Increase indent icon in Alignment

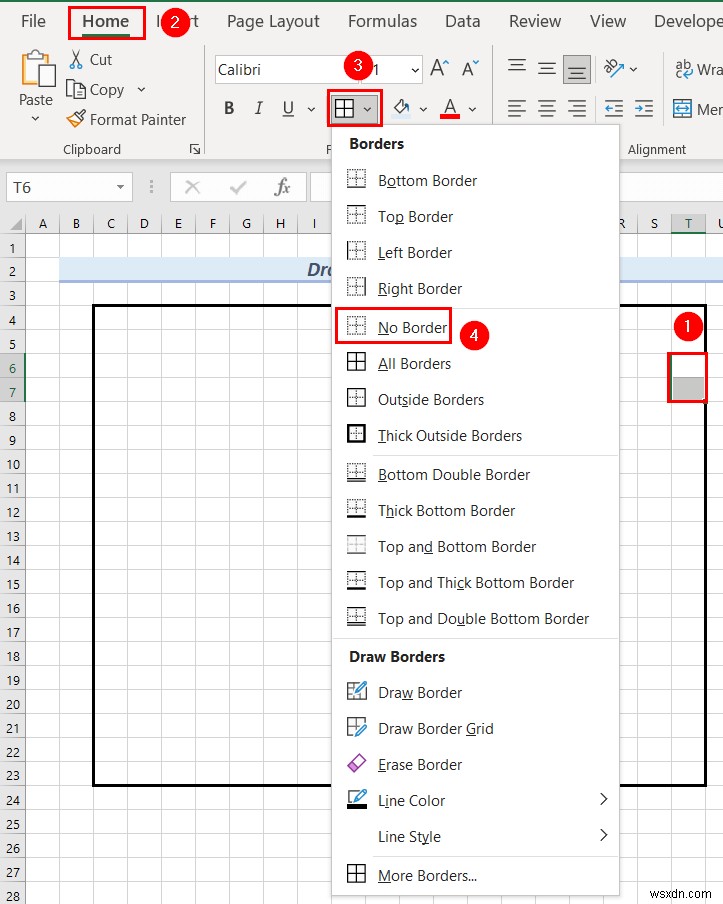[643, 108]
